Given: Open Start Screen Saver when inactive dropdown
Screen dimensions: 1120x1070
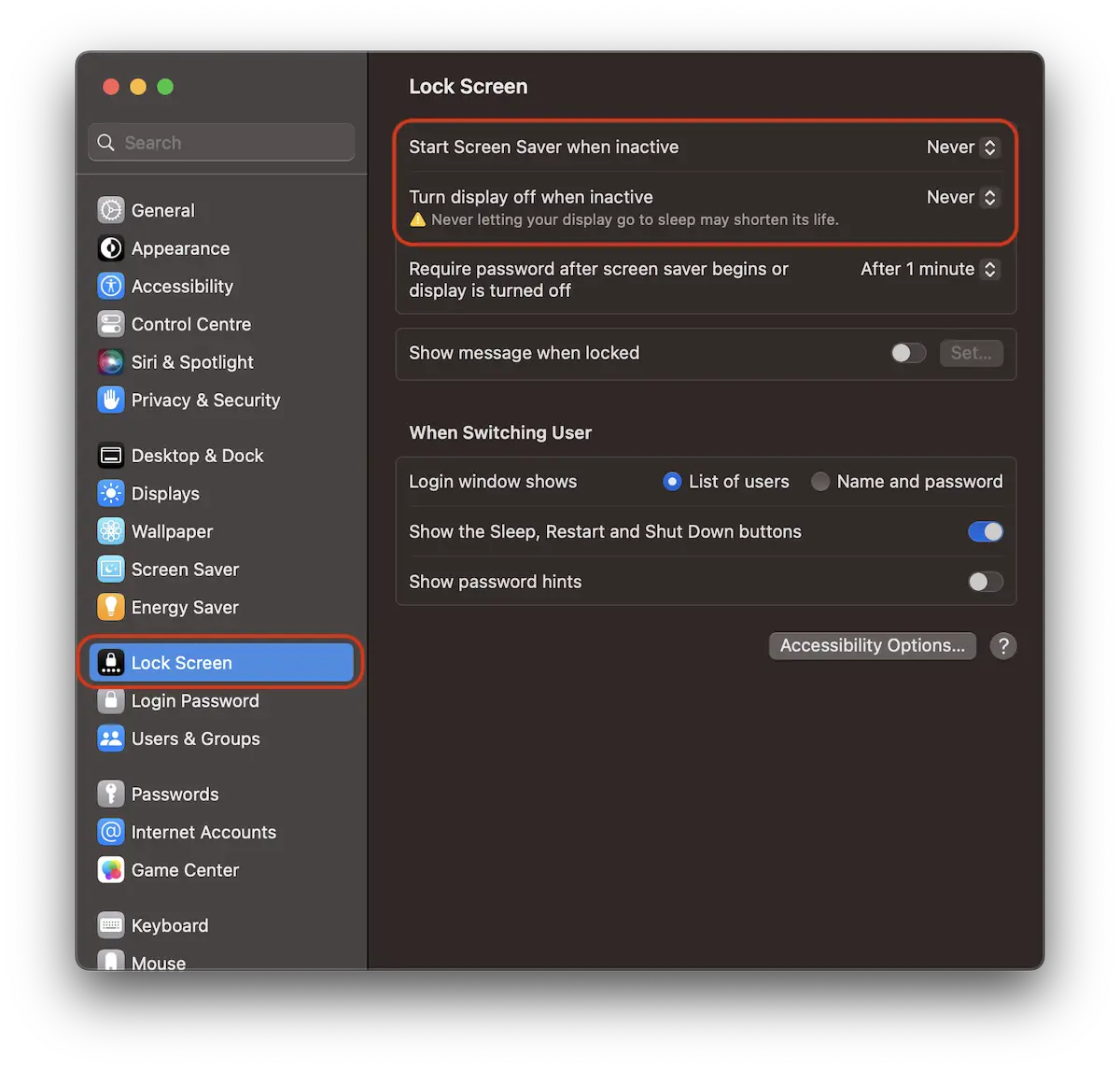Looking at the screenshot, I should point(962,148).
